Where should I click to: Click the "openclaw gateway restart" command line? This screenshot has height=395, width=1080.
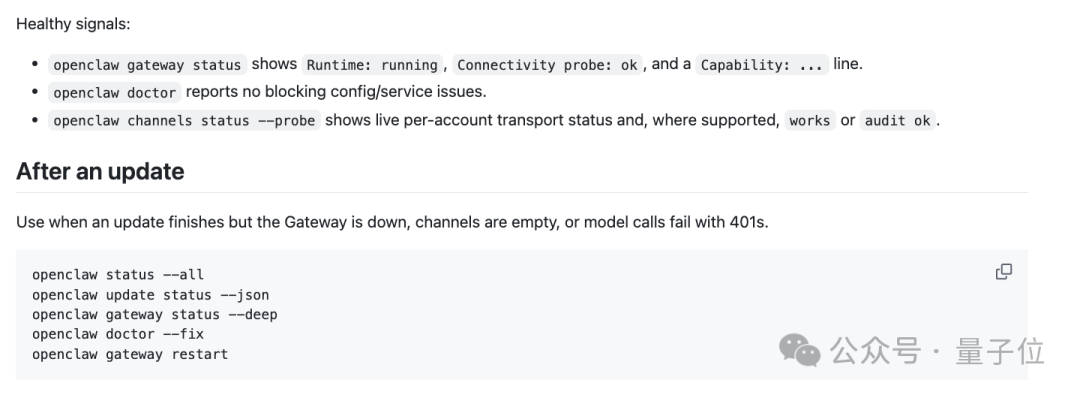(129, 354)
